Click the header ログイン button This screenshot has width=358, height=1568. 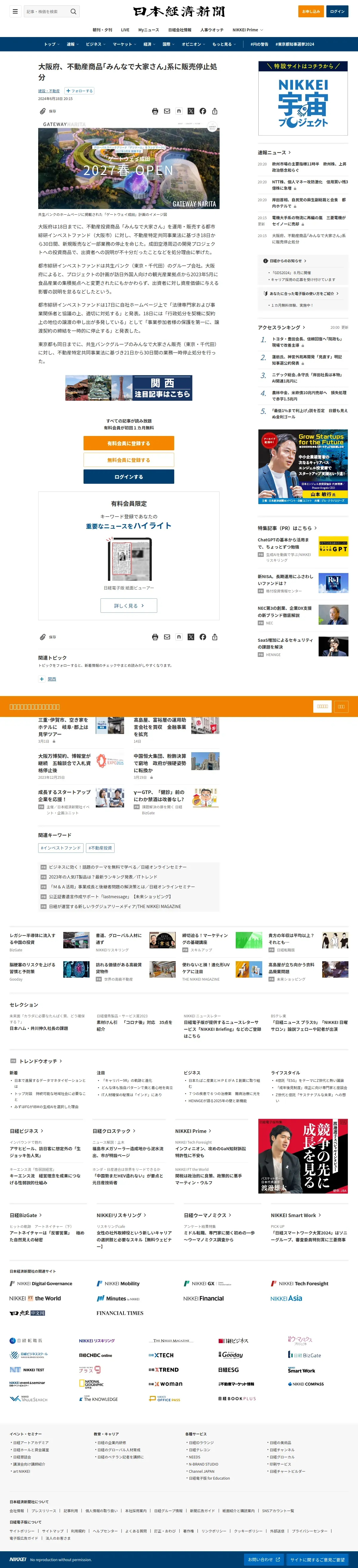click(337, 11)
